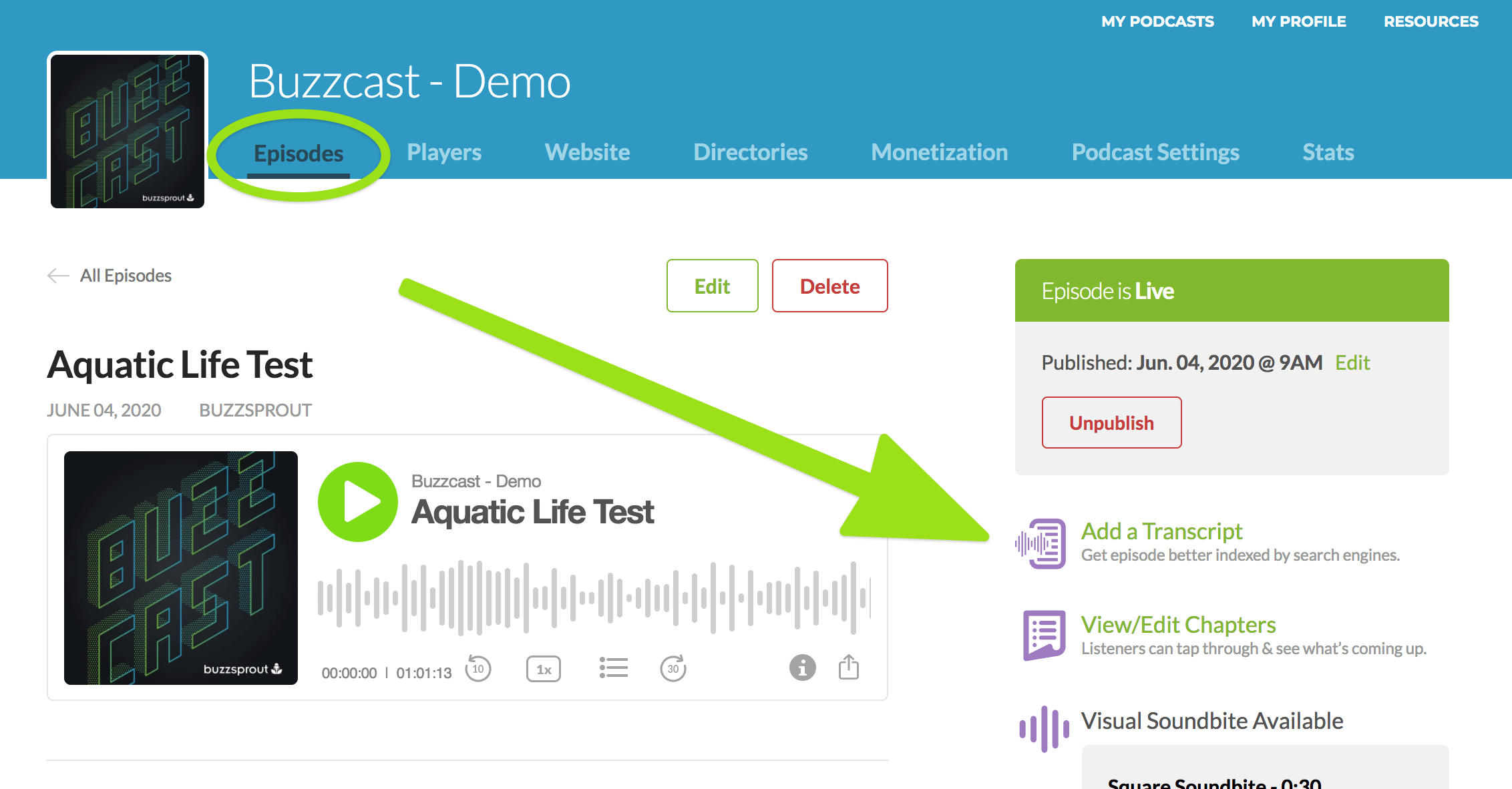The width and height of the screenshot is (1512, 789).
Task: Rewind 10 seconds in the player
Action: pyautogui.click(x=478, y=668)
